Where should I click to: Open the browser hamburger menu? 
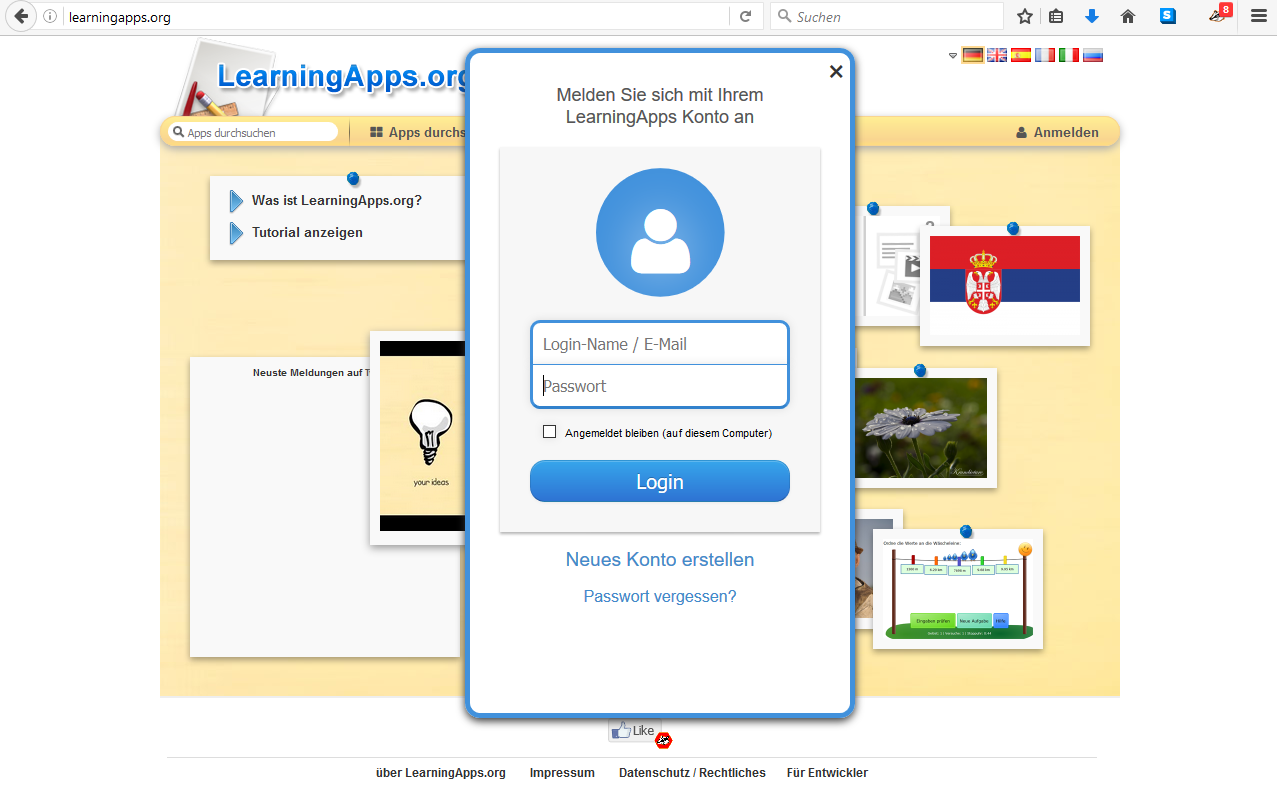(x=1259, y=16)
